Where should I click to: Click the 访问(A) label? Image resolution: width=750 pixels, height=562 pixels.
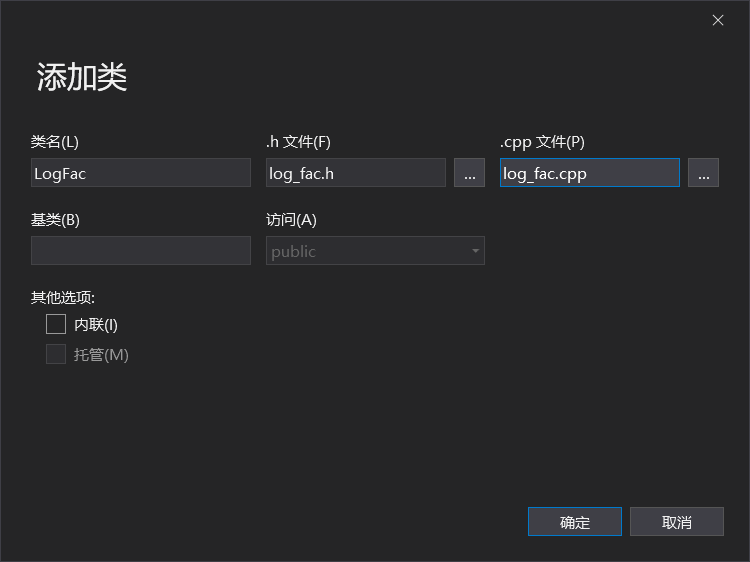[291, 220]
